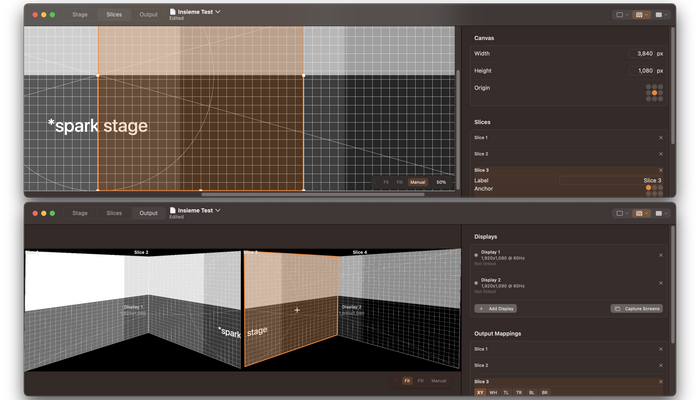This screenshot has width=700, height=400.
Task: Remove Slice 1 in the Slices list
Action: click(661, 137)
